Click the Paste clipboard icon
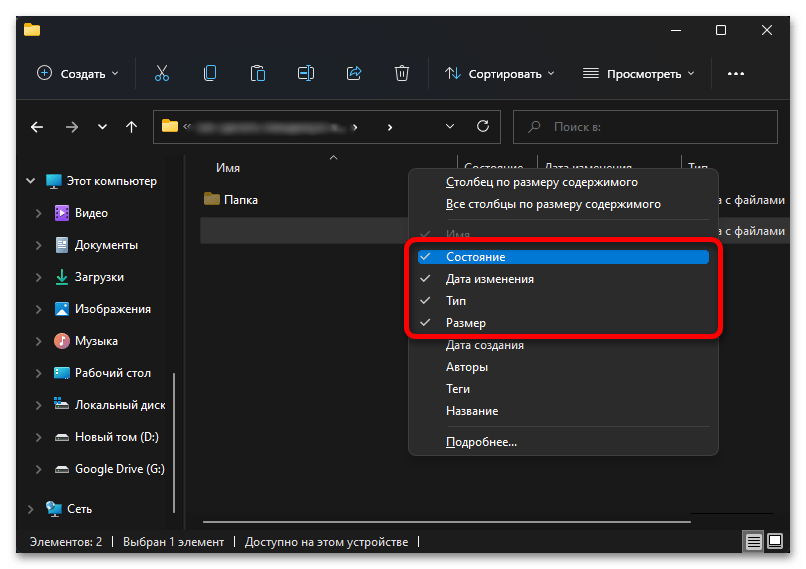 click(x=258, y=73)
